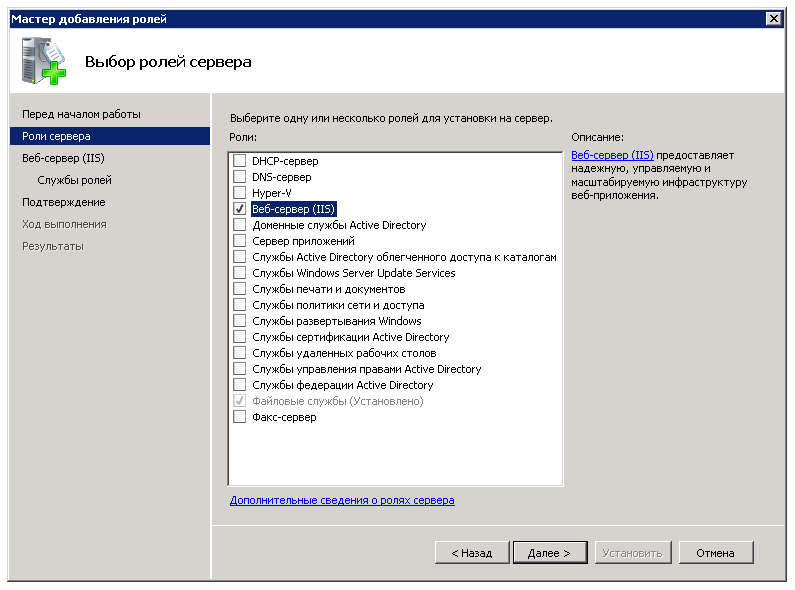Open the Службы ролей step
Screen dimensions: 795x590
(x=74, y=180)
